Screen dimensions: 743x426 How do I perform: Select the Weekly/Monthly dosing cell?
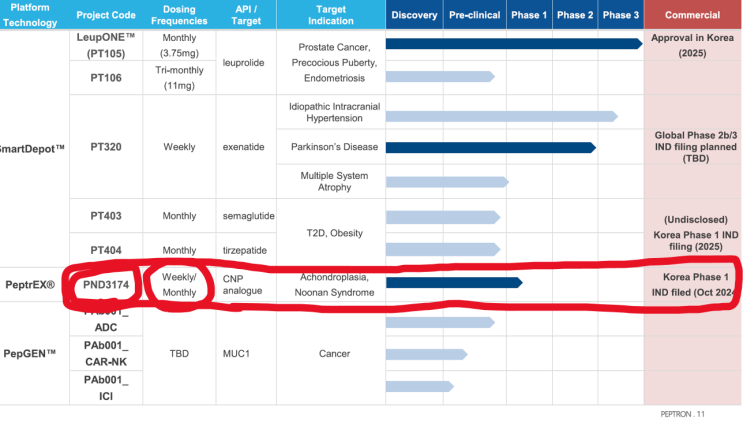(179, 285)
